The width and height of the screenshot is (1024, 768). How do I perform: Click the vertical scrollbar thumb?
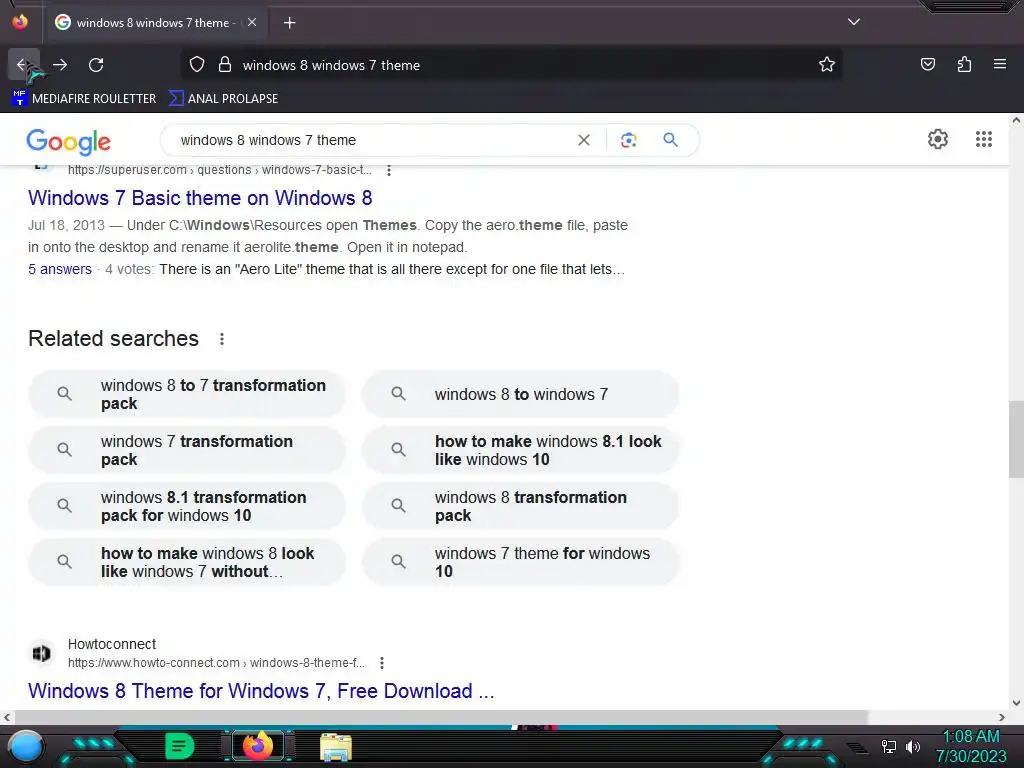[x=1016, y=440]
